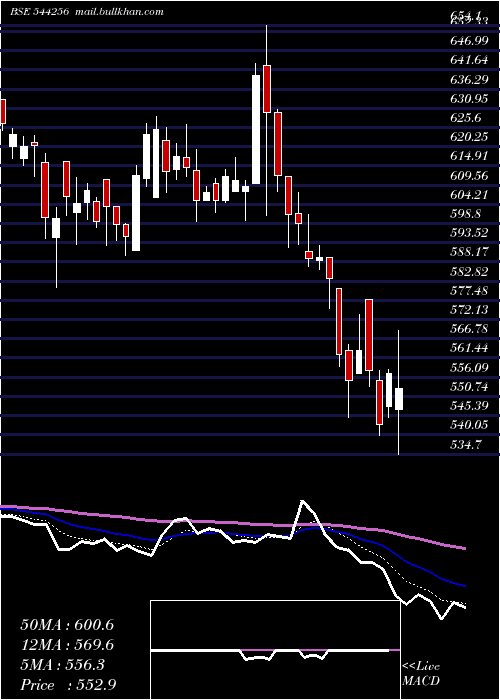Select the 593.52 price axis label
The height and width of the screenshot is (700, 500).
point(468,233)
